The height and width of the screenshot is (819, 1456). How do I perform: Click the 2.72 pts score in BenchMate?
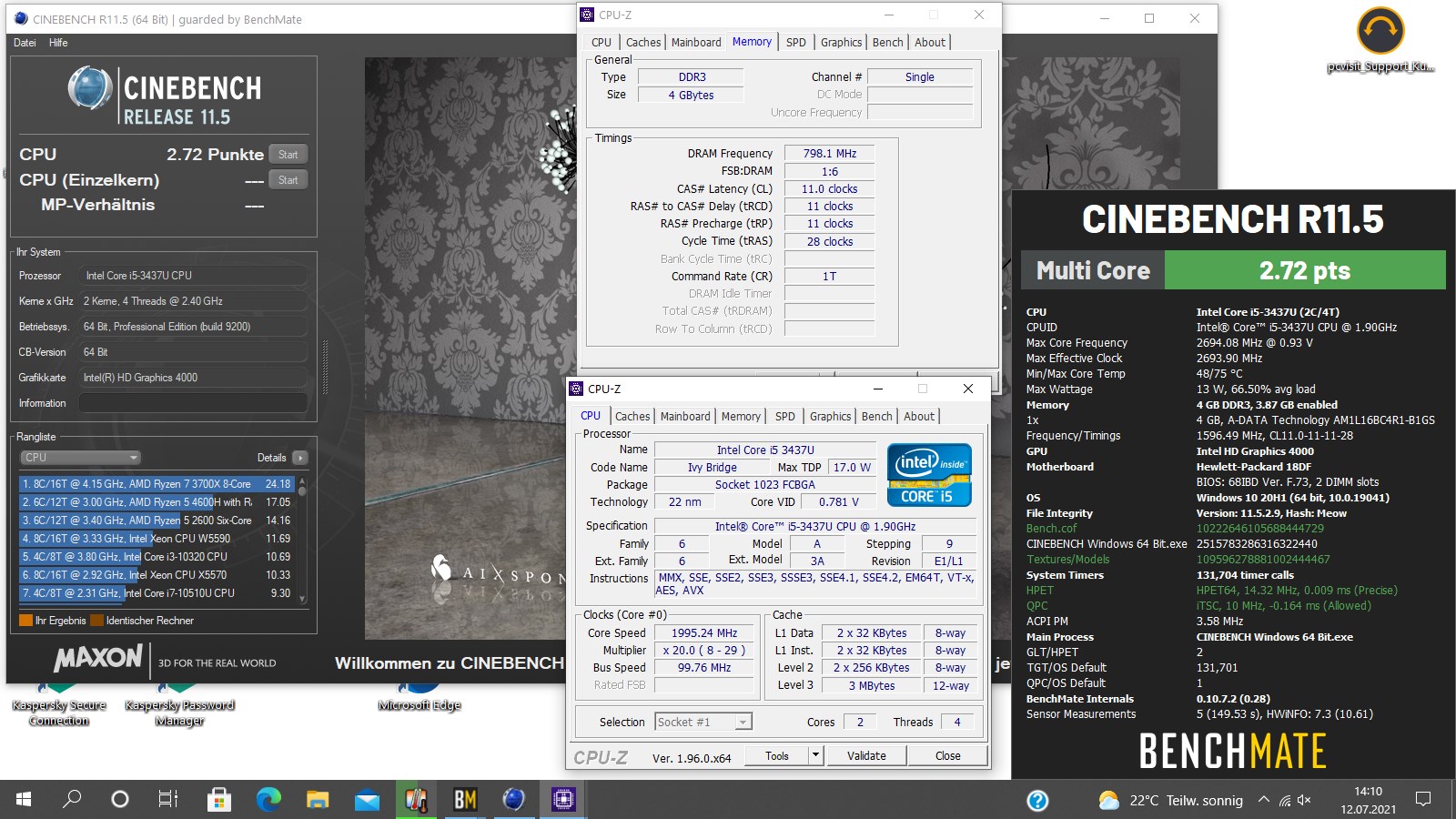[x=1305, y=270]
